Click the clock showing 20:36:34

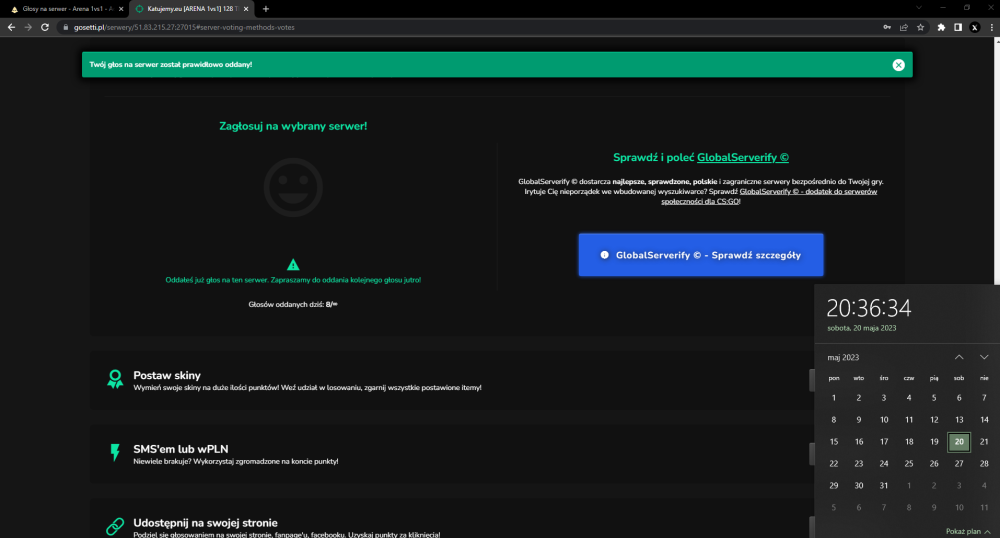point(869,309)
